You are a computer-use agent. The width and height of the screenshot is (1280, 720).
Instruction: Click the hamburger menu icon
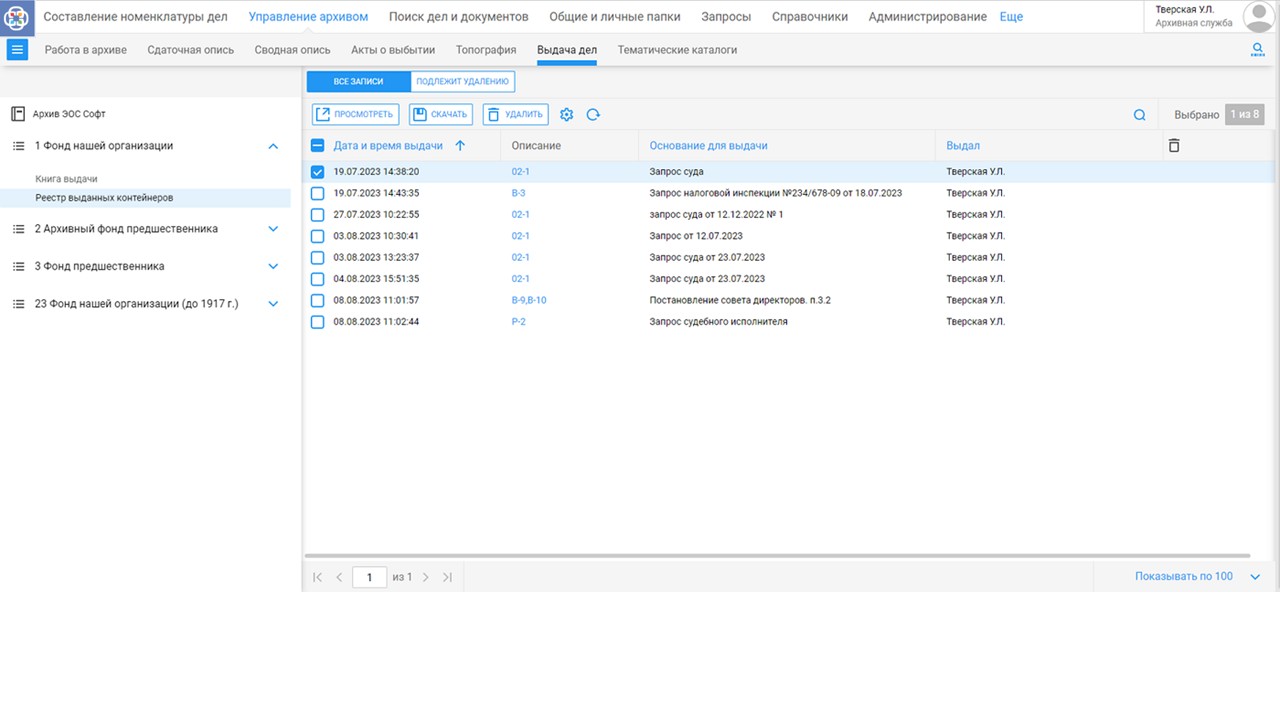[x=17, y=50]
